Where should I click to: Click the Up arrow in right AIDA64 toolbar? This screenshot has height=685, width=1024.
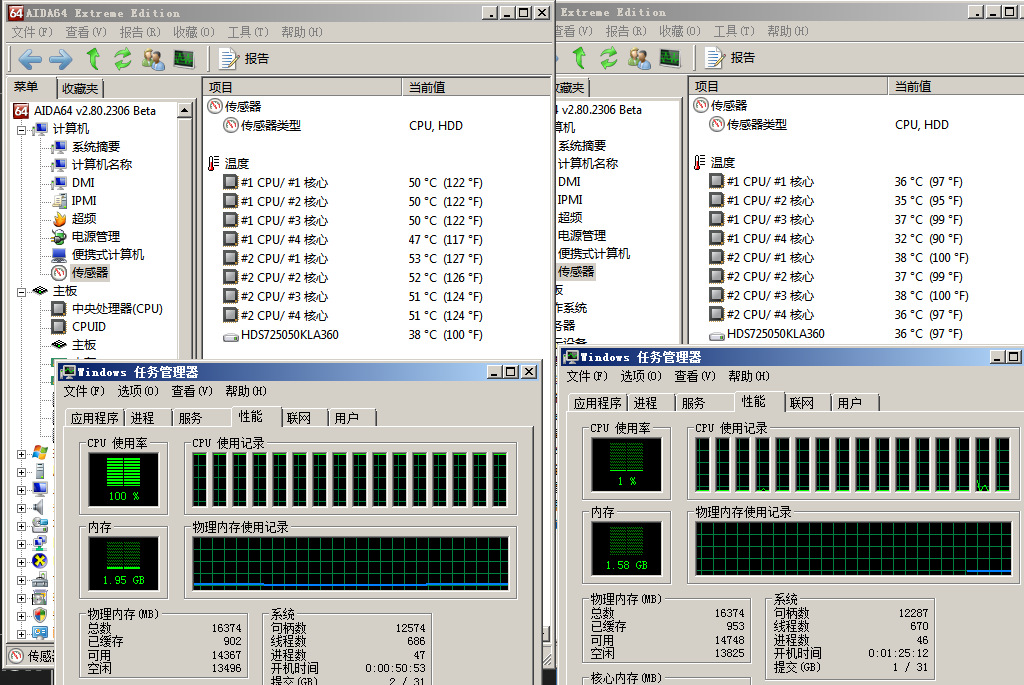[x=579, y=58]
